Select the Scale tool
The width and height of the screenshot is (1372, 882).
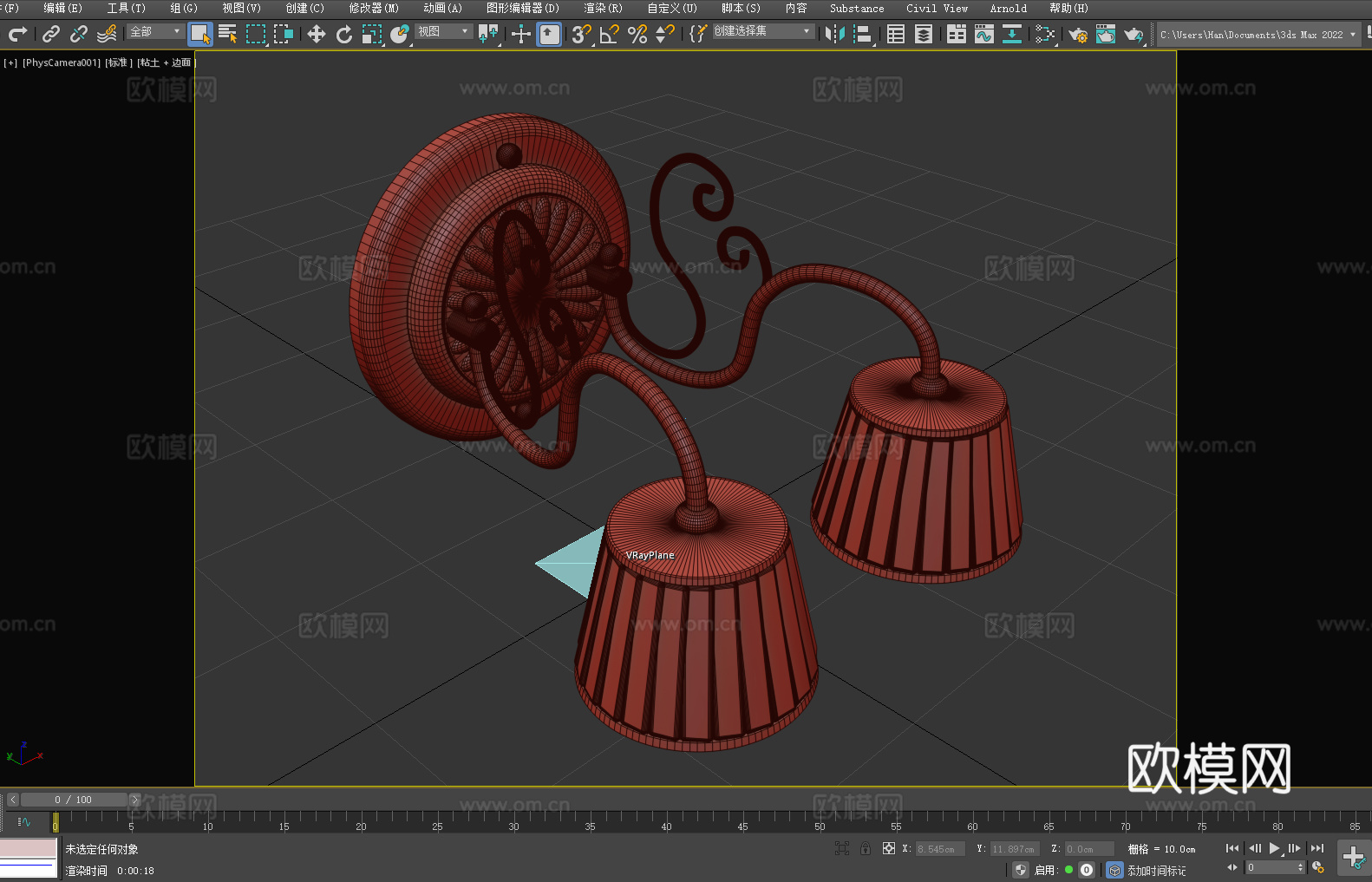pos(372,34)
